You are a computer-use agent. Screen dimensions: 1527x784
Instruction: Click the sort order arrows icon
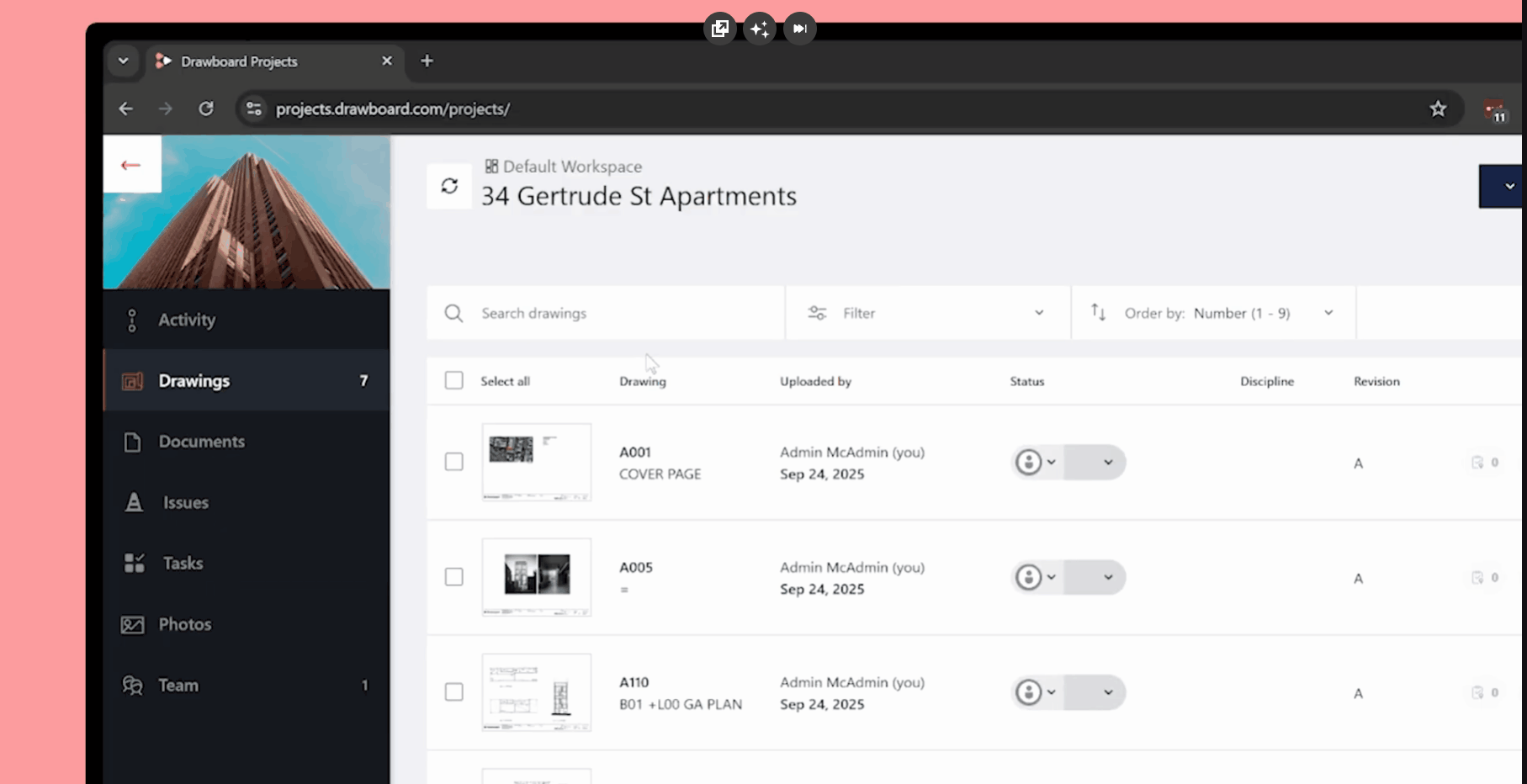[x=1098, y=312]
